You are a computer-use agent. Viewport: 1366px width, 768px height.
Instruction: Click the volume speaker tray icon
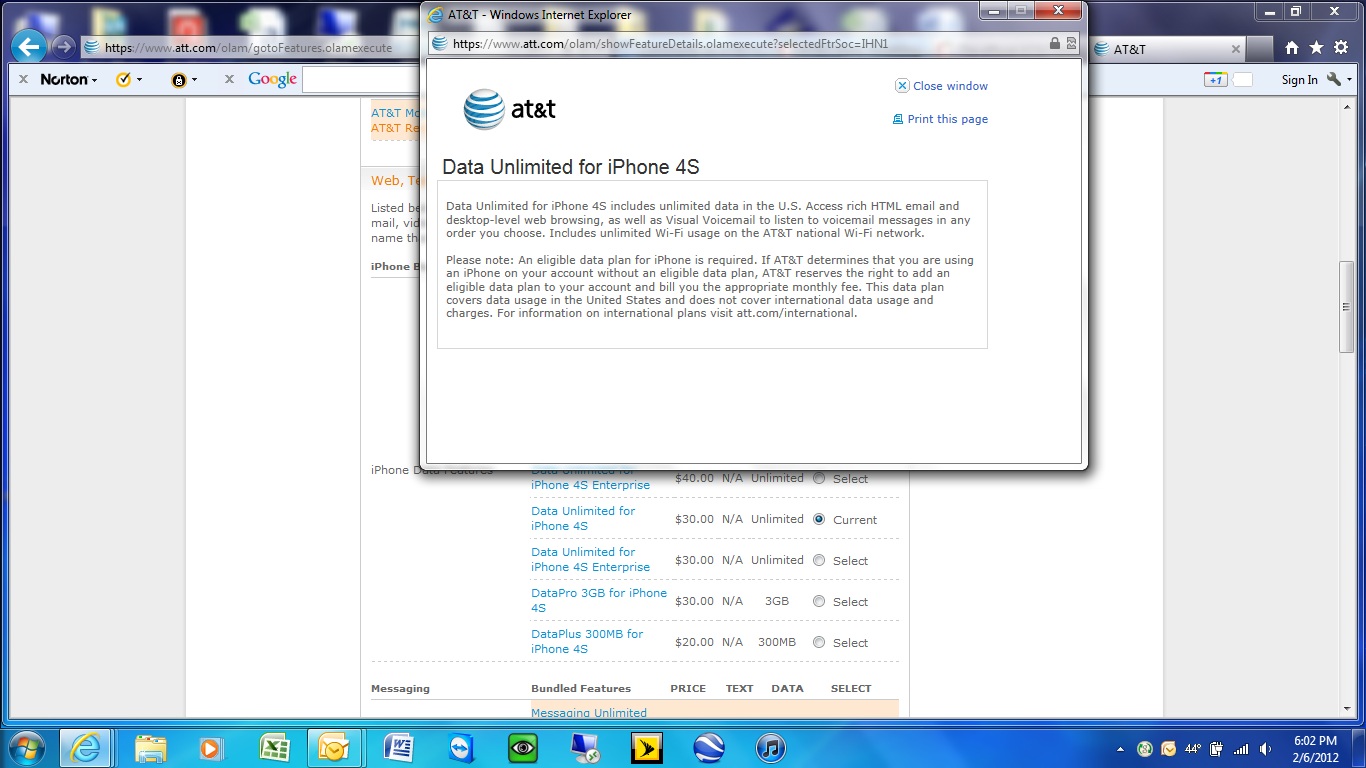(x=1265, y=749)
